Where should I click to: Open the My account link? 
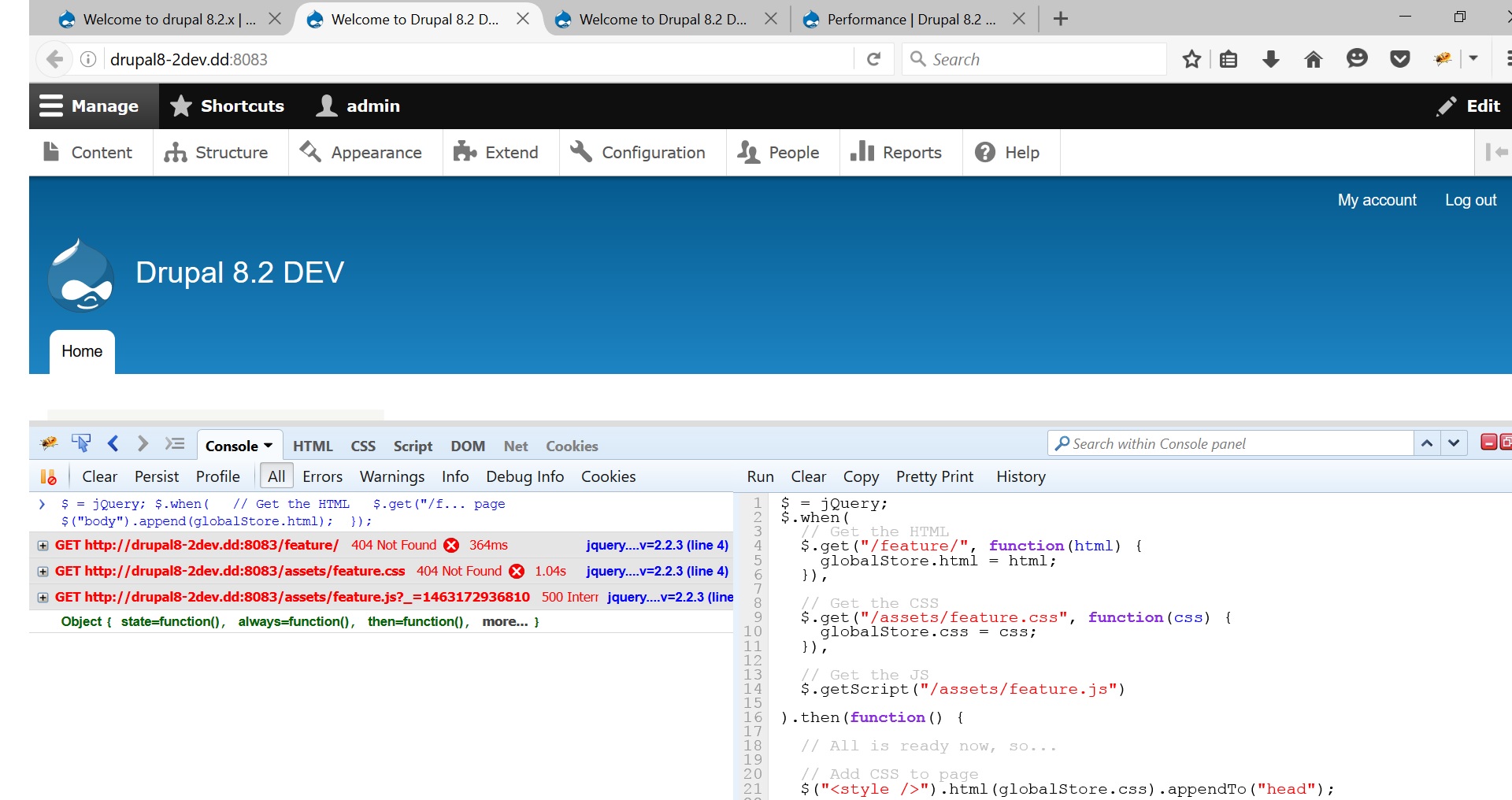click(x=1377, y=200)
